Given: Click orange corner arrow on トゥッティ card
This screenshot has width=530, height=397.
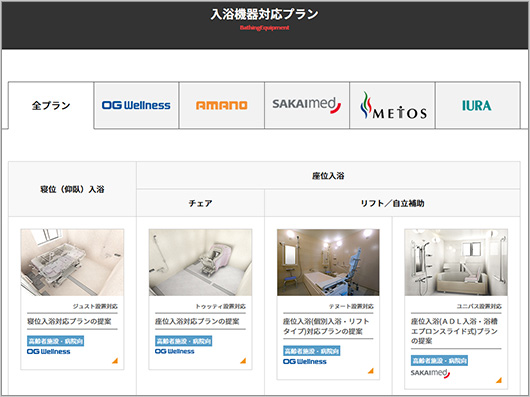Looking at the screenshot, I should pos(243,361).
